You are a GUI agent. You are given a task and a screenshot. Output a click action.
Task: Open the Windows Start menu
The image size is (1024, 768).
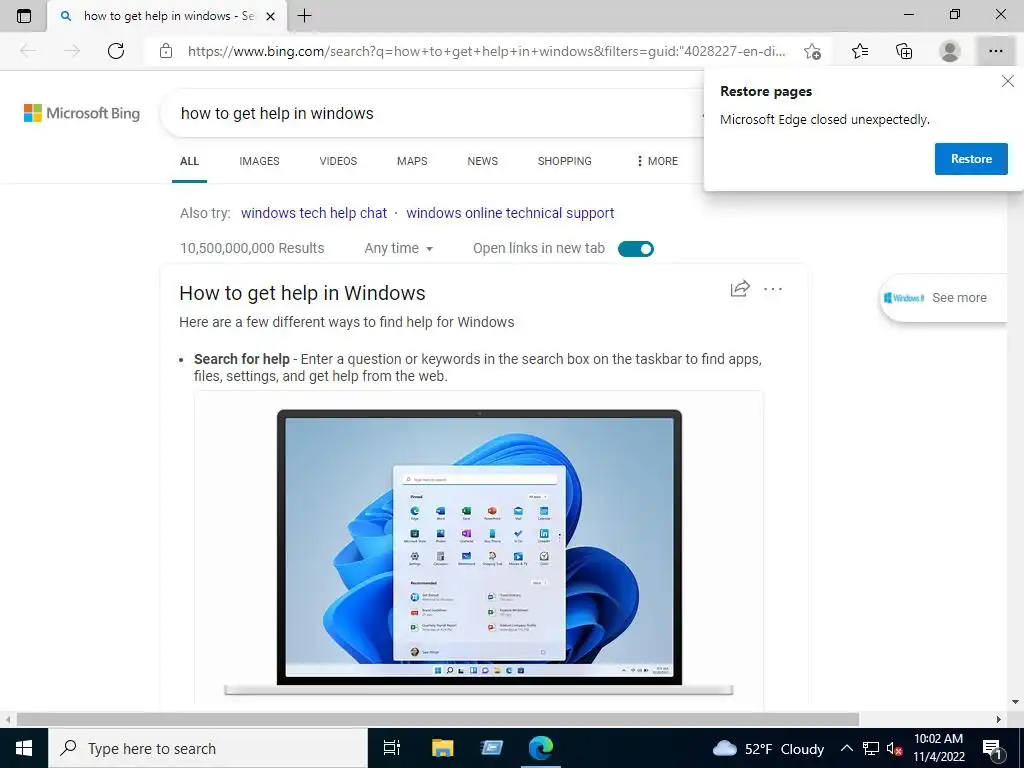click(x=24, y=748)
